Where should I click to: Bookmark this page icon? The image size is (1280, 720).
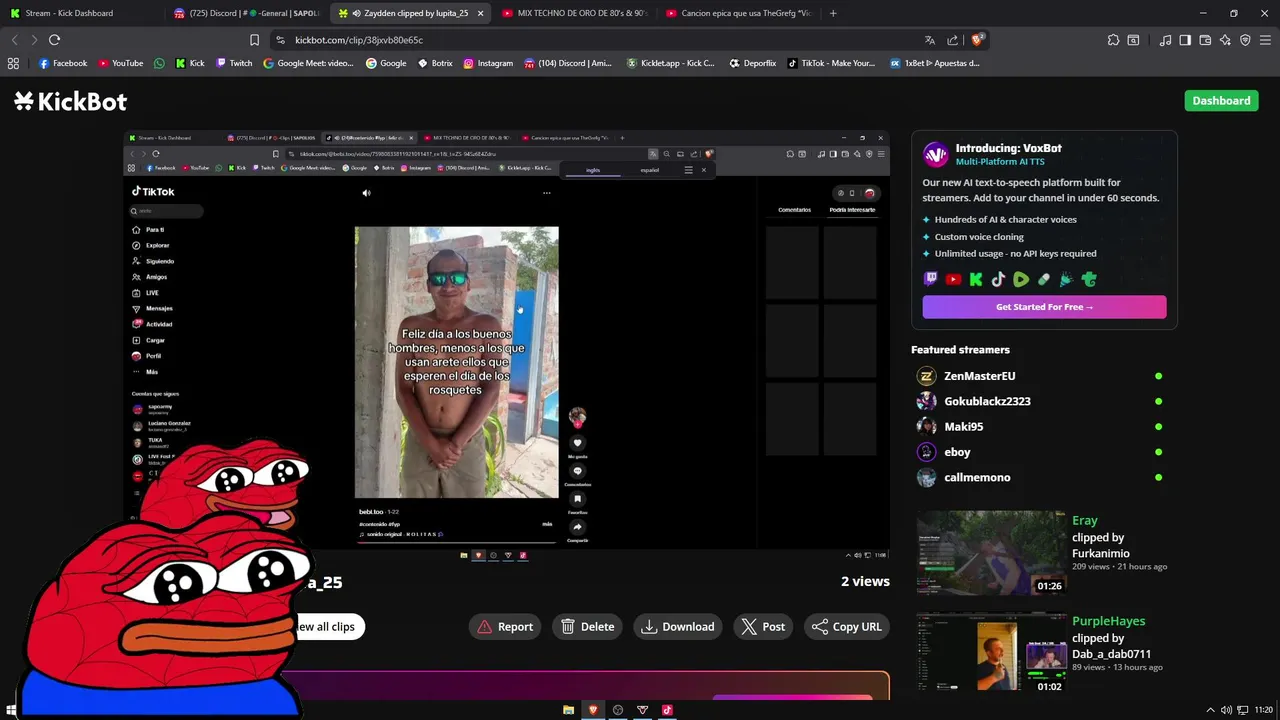pyautogui.click(x=254, y=40)
